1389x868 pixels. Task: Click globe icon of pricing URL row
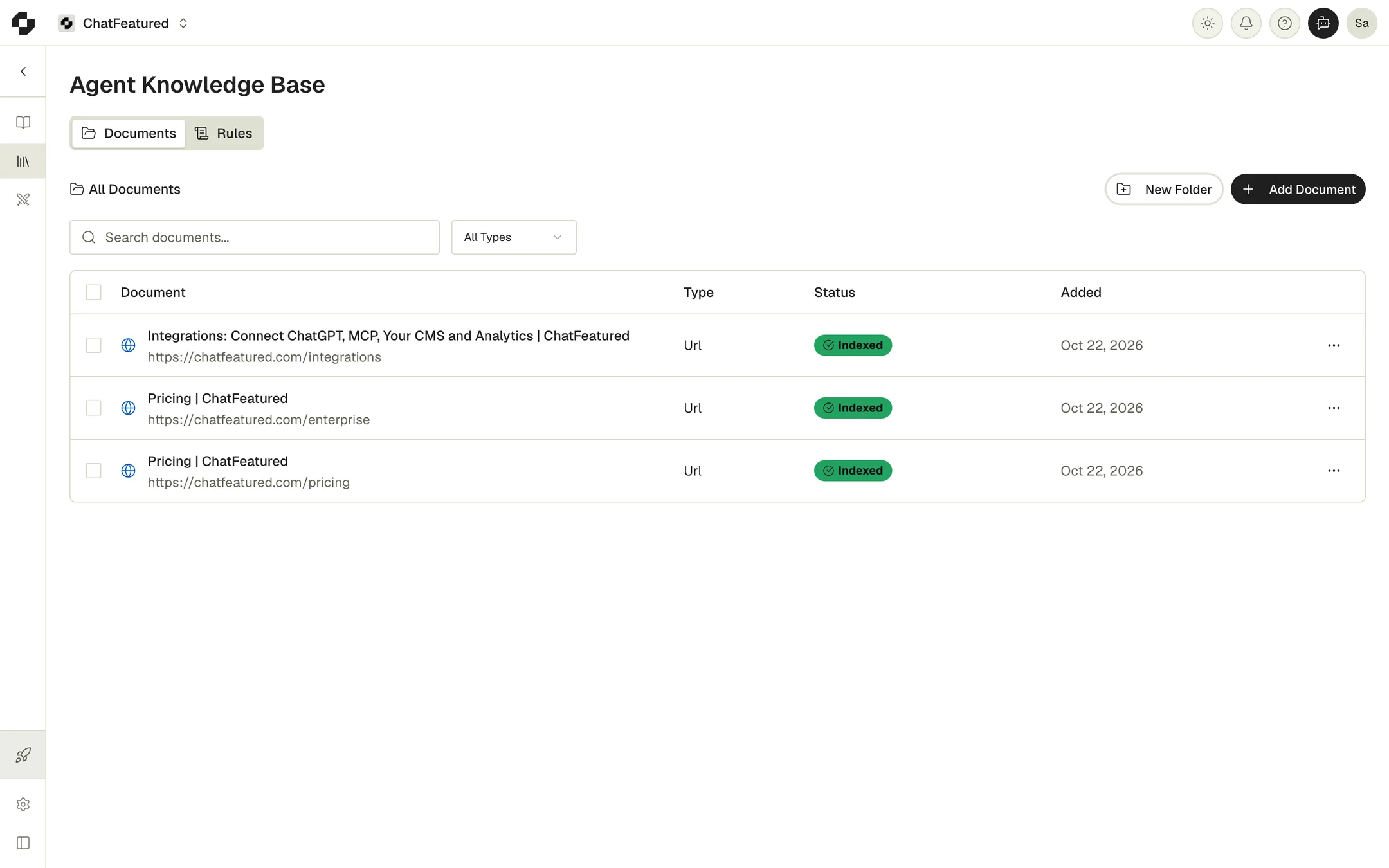pos(129,471)
